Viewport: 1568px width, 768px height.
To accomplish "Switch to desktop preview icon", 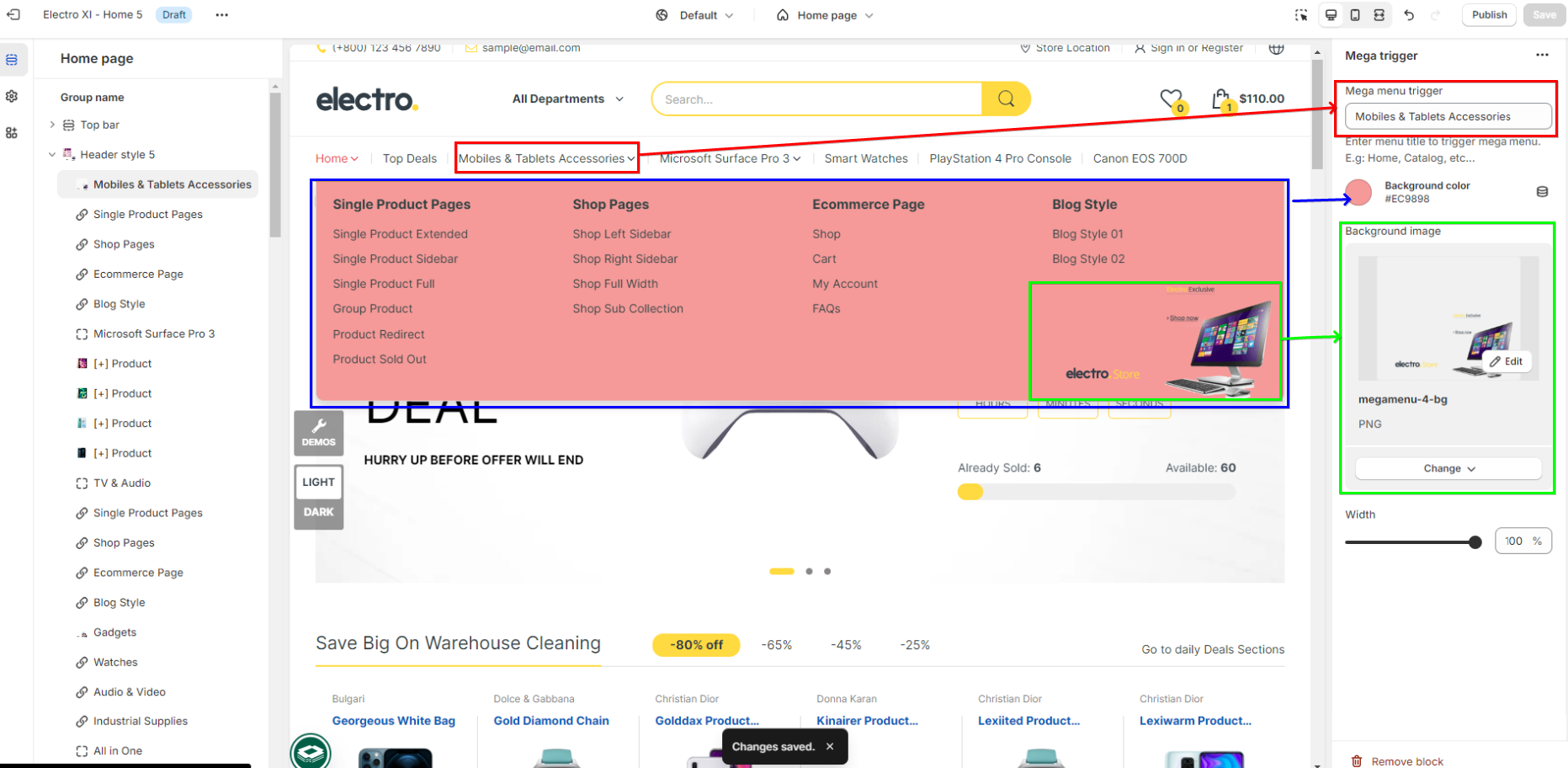I will (x=1331, y=15).
